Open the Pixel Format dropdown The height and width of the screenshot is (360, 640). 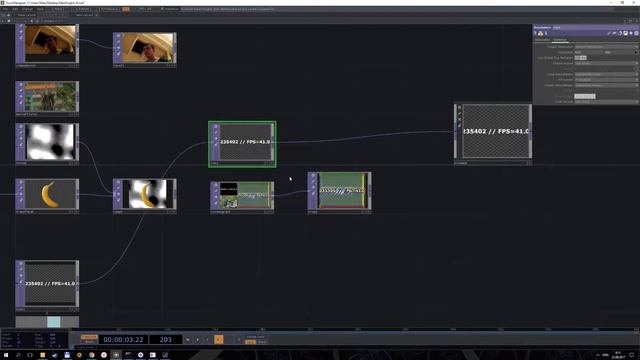click(606, 102)
